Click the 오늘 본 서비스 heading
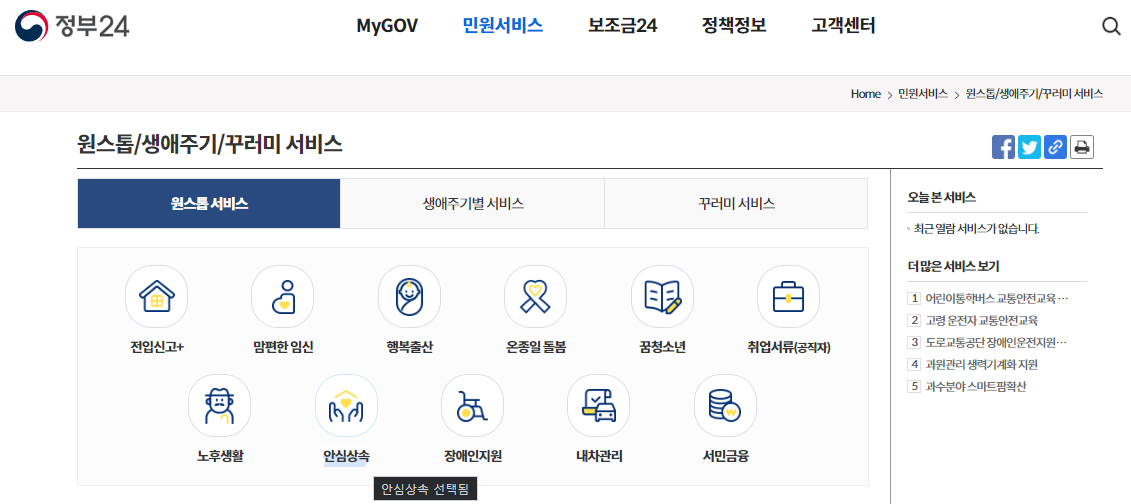 click(941, 197)
